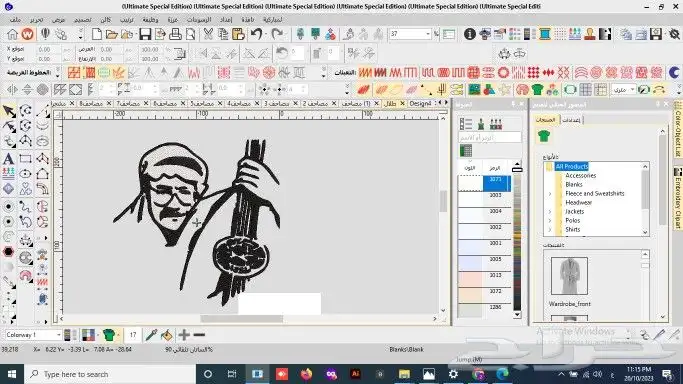Click the Wardrobe_front product thumbnail
683x384 pixels.
[569, 276]
